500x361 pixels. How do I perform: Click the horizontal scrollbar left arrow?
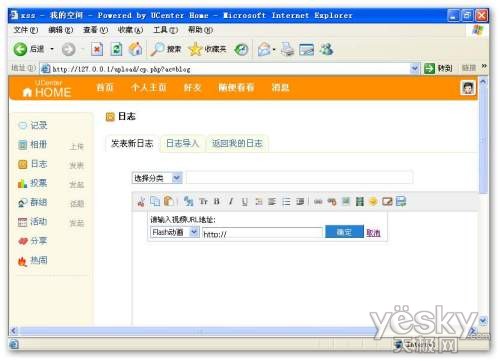[x=13, y=331]
